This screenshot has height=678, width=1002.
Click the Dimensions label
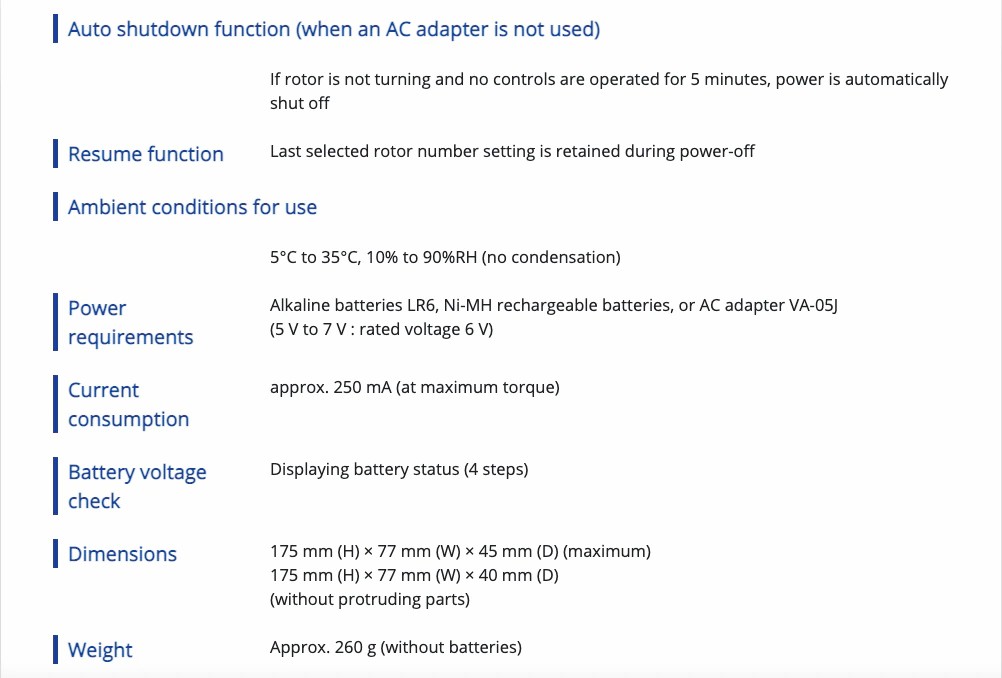(122, 554)
